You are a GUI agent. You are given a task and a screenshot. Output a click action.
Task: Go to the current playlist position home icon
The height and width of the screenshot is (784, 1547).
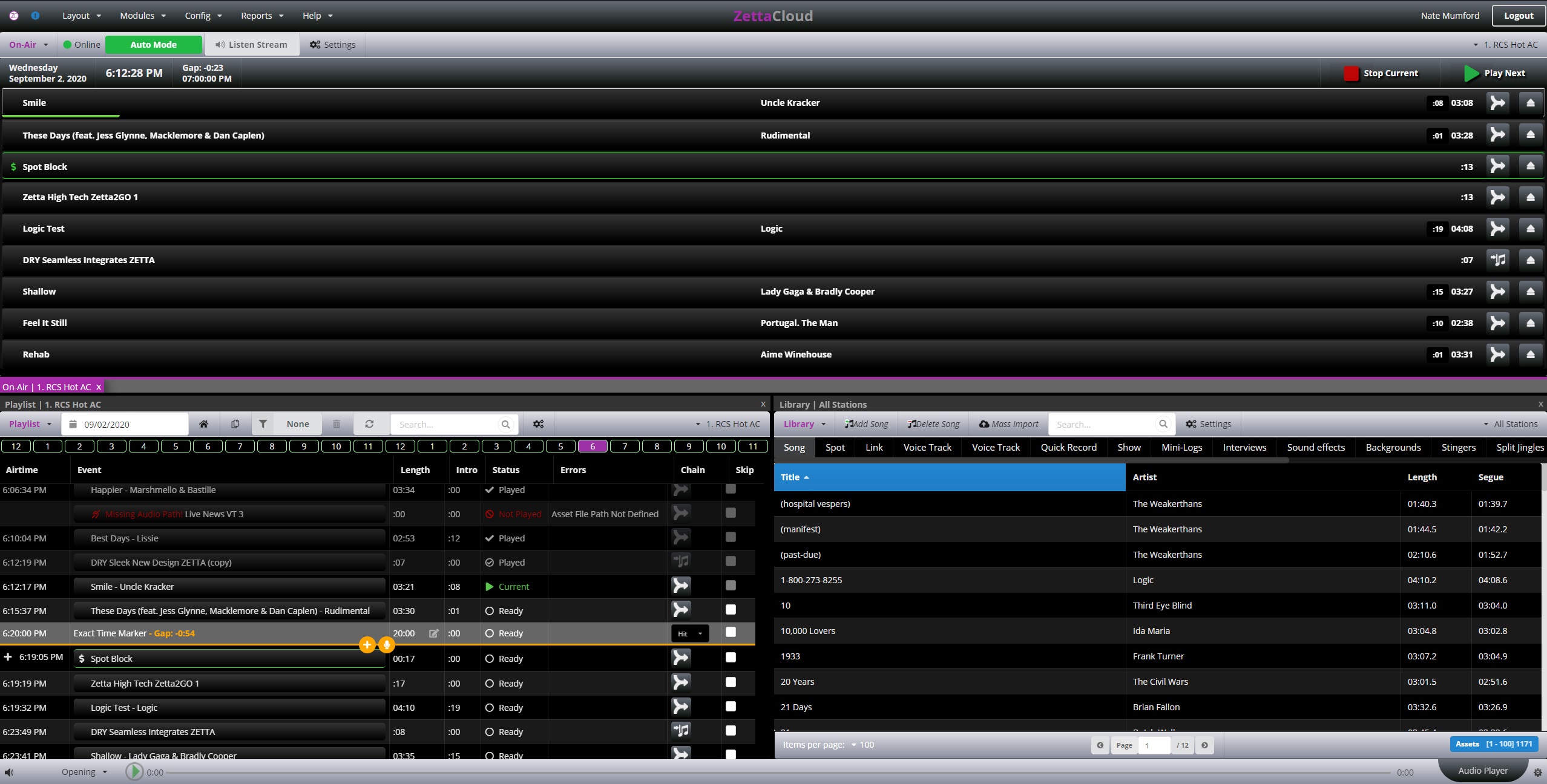pyautogui.click(x=204, y=424)
